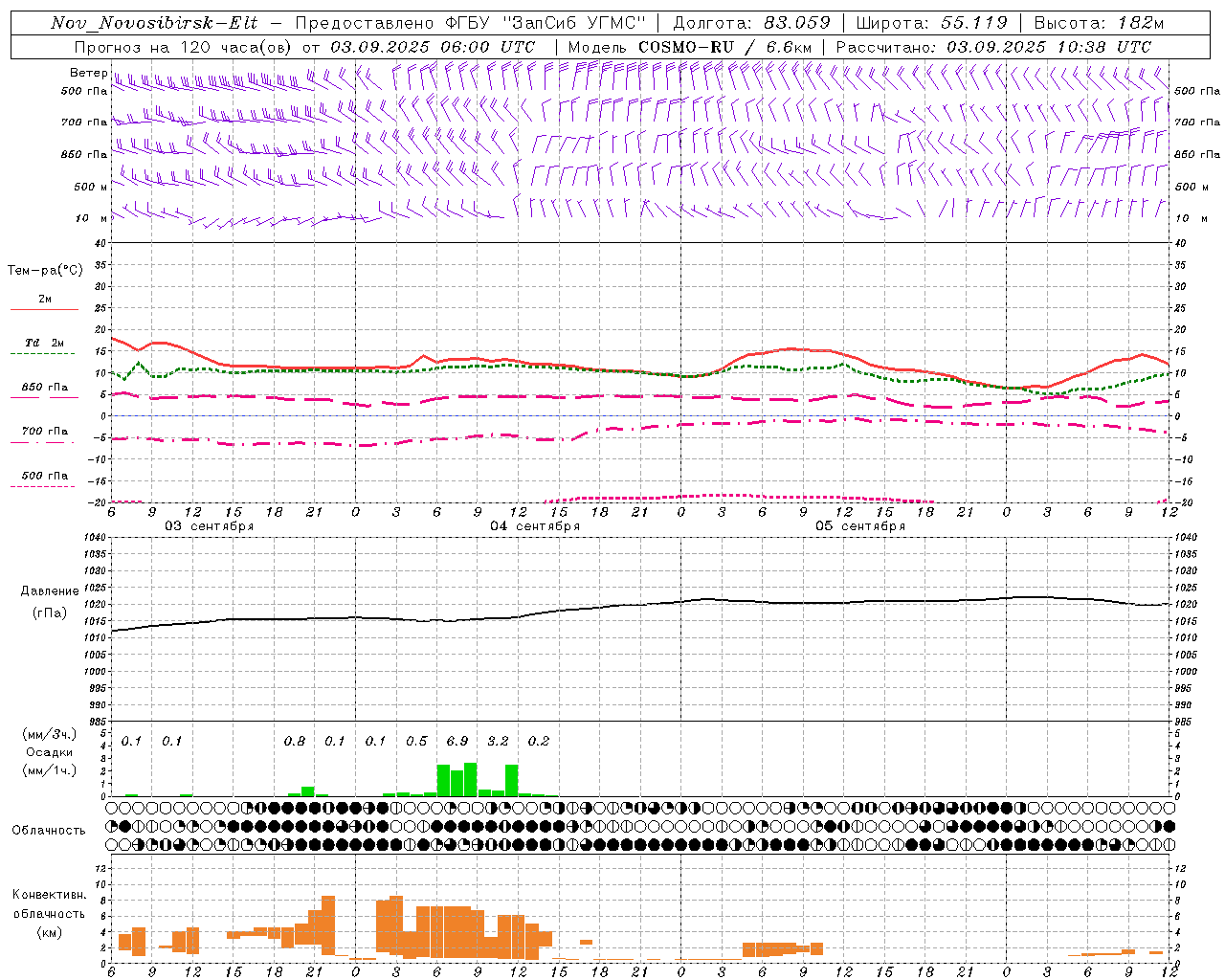Image resolution: width=1225 pixels, height=980 pixels.
Task: Click the station title "Nov_Novosibirsk-Elt"
Action: (x=154, y=23)
